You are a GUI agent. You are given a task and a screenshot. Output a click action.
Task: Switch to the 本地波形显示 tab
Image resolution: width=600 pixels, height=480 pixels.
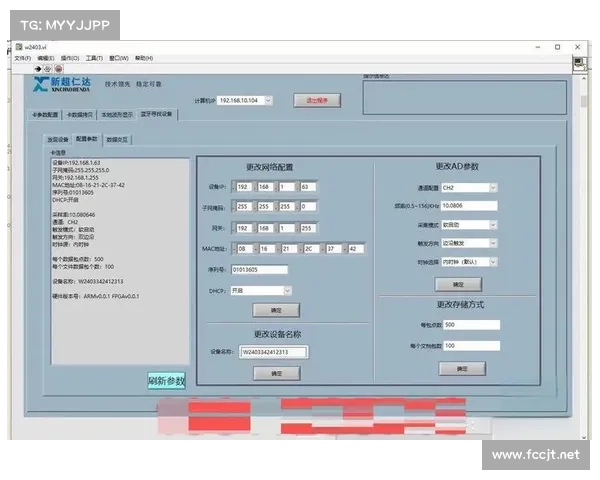point(118,115)
